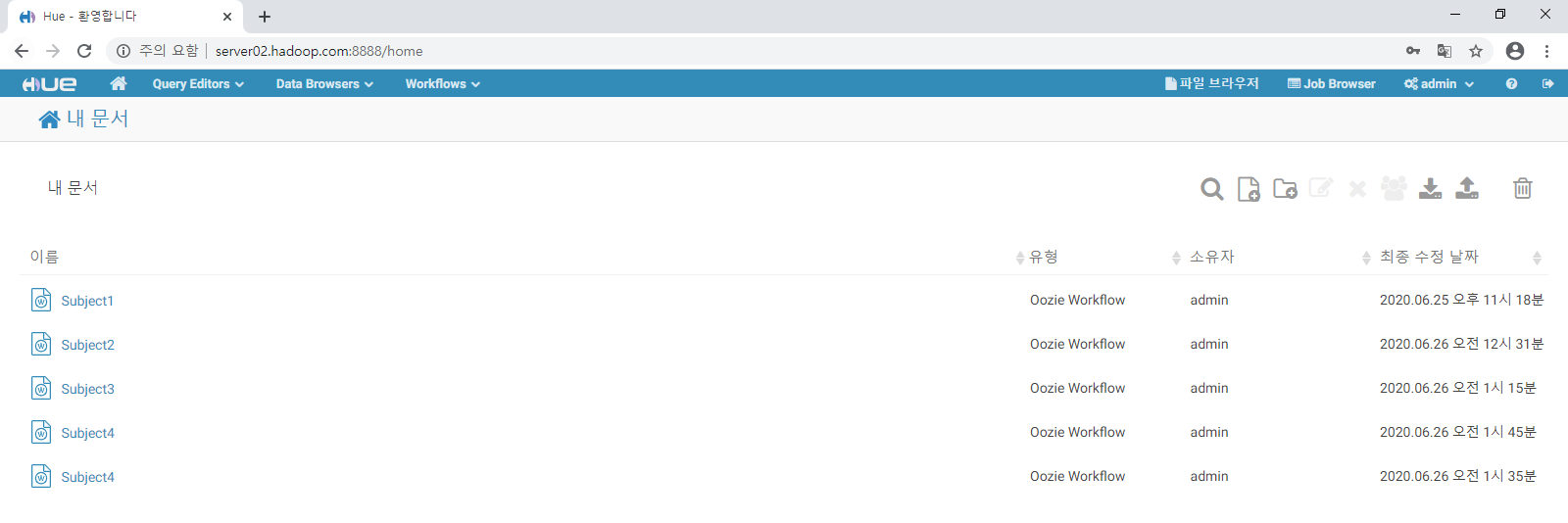
Task: Go to the home icon in navbar
Action: [x=119, y=83]
